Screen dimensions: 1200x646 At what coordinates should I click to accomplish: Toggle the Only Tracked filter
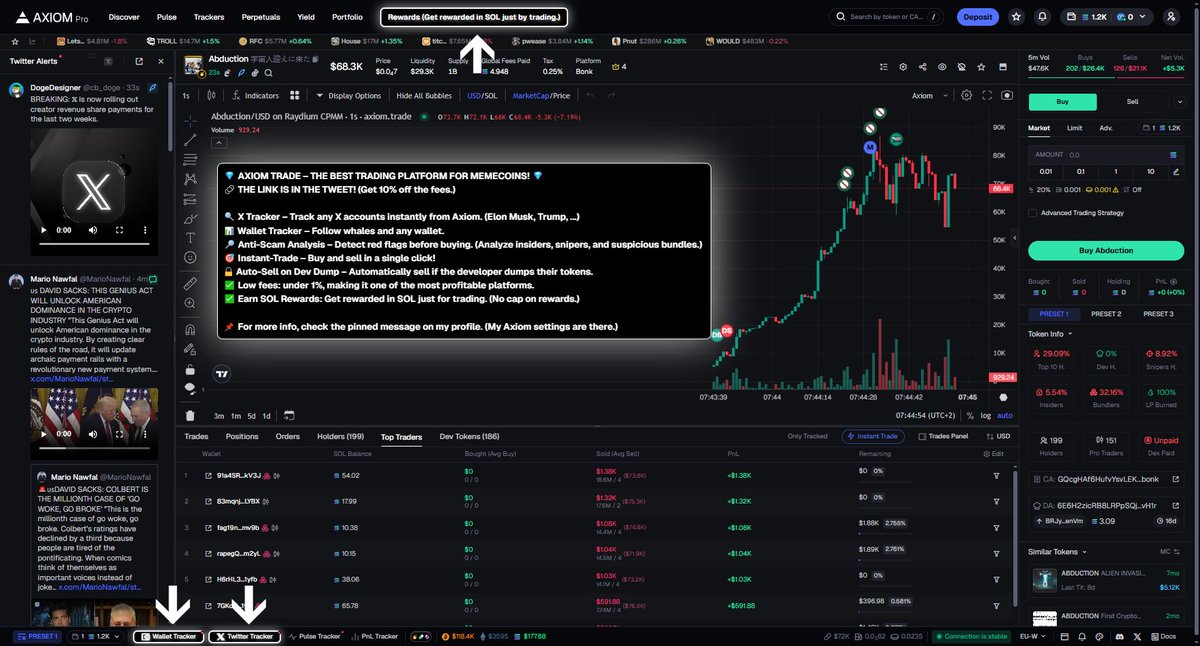pyautogui.click(x=808, y=437)
